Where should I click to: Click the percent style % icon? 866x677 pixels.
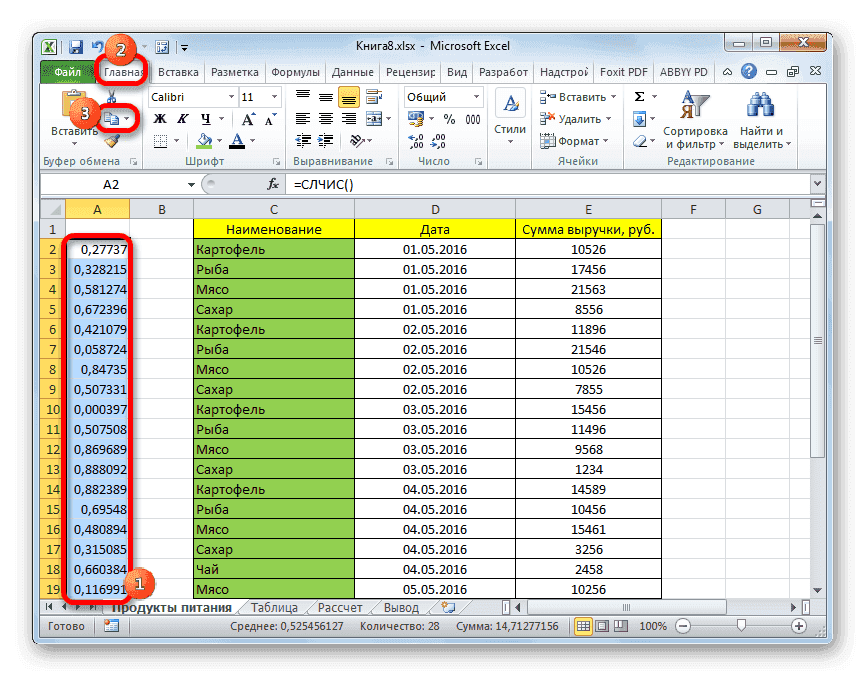coord(448,118)
